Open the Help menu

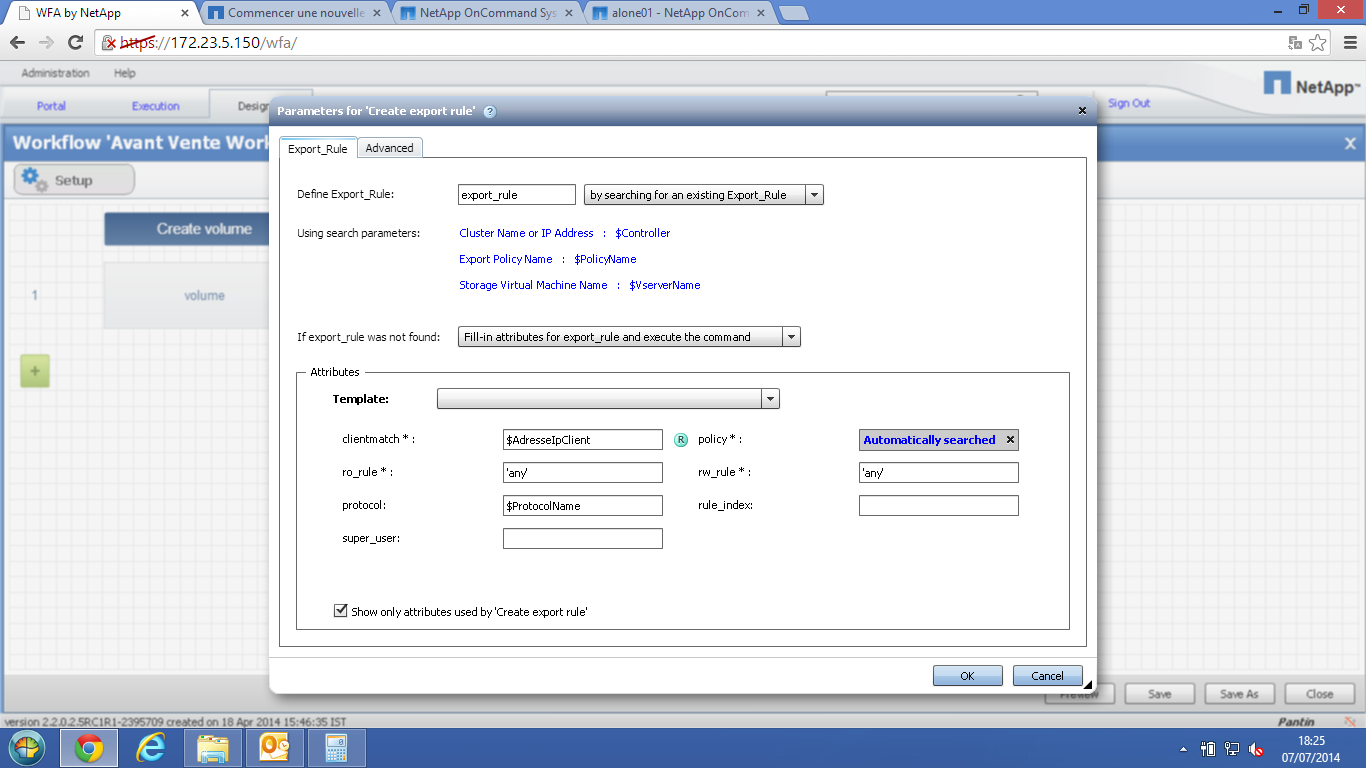click(125, 73)
